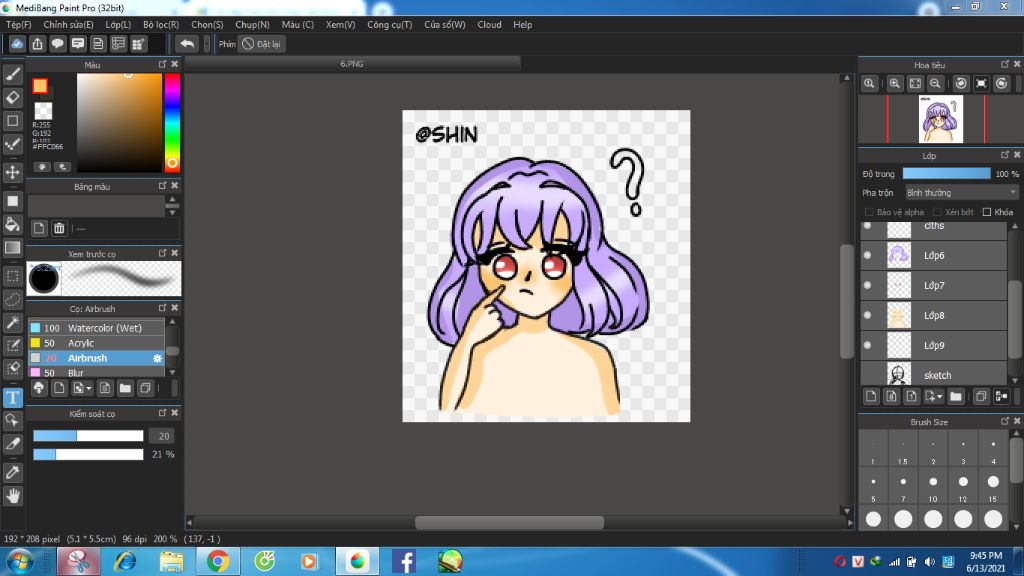Select the Lasso tool
The width and height of the screenshot is (1024, 576).
[12, 299]
